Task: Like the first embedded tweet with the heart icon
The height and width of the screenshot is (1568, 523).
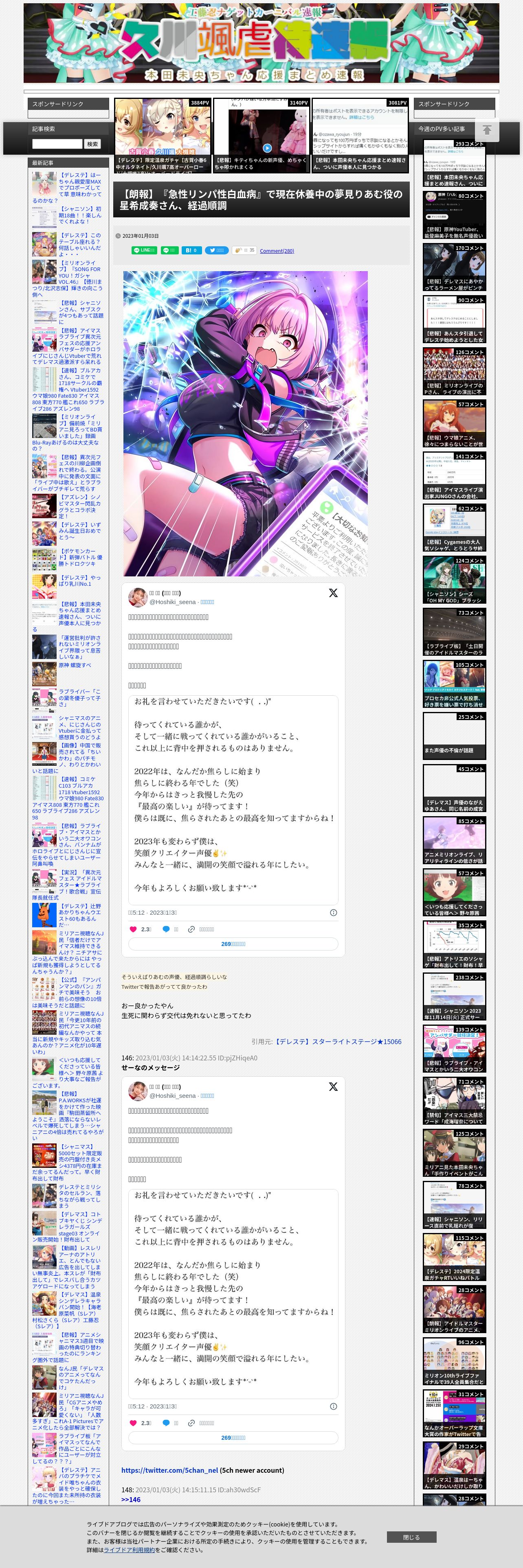Action: point(133,929)
